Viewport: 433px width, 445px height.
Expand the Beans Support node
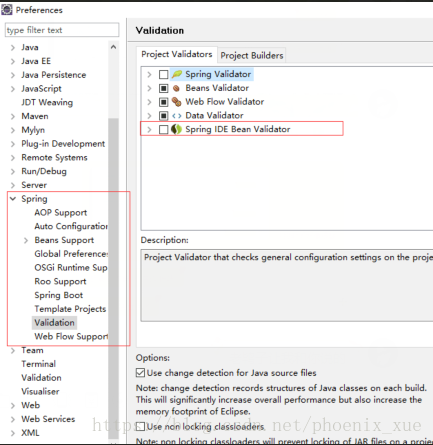pyautogui.click(x=26, y=240)
